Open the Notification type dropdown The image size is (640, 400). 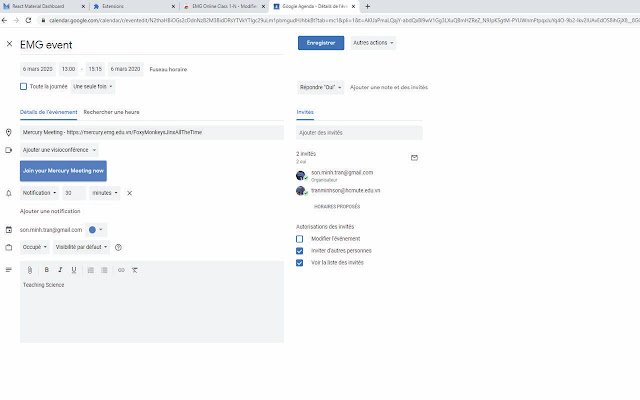pos(39,193)
